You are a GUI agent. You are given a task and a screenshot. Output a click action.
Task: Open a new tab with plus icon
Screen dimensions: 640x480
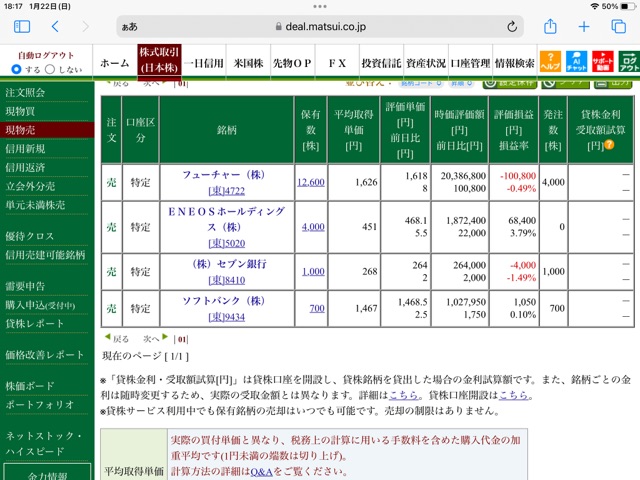pyautogui.click(x=584, y=27)
